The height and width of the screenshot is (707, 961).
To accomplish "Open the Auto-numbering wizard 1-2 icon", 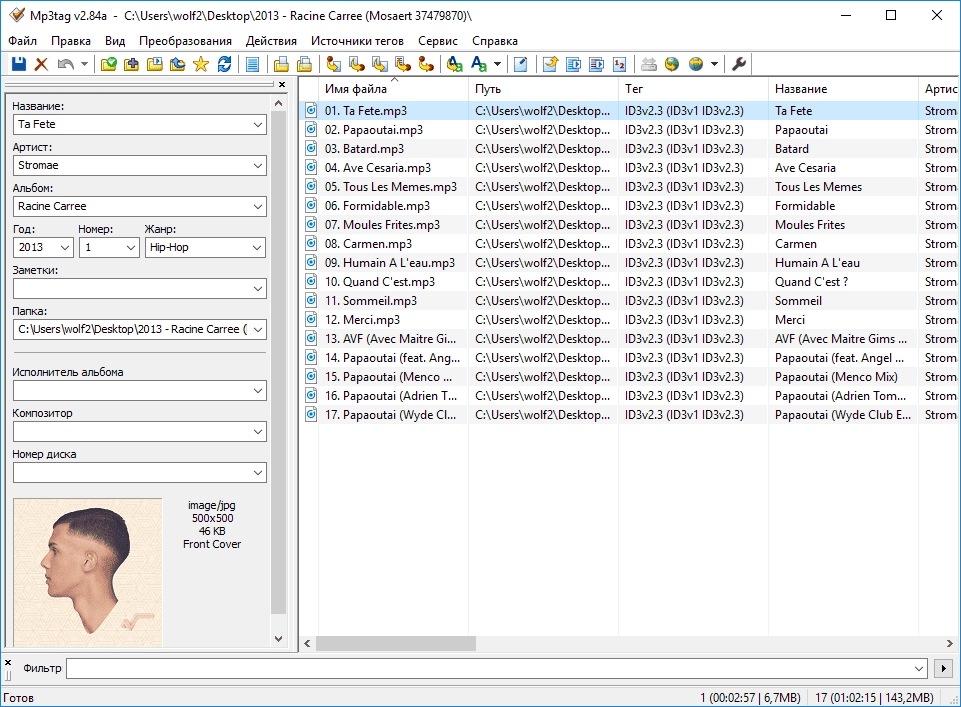I will click(x=620, y=64).
